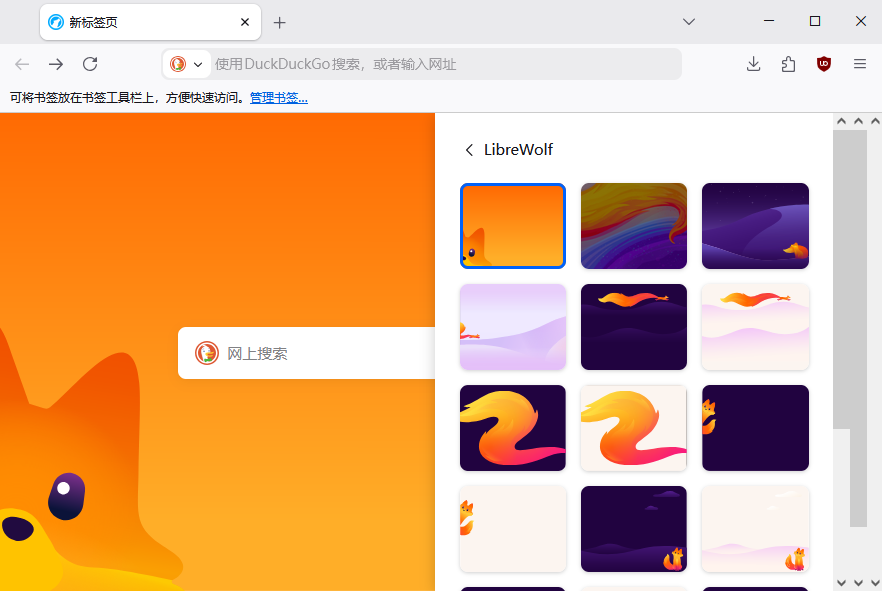Open the 管理书签 link
The height and width of the screenshot is (591, 882).
(x=278, y=98)
